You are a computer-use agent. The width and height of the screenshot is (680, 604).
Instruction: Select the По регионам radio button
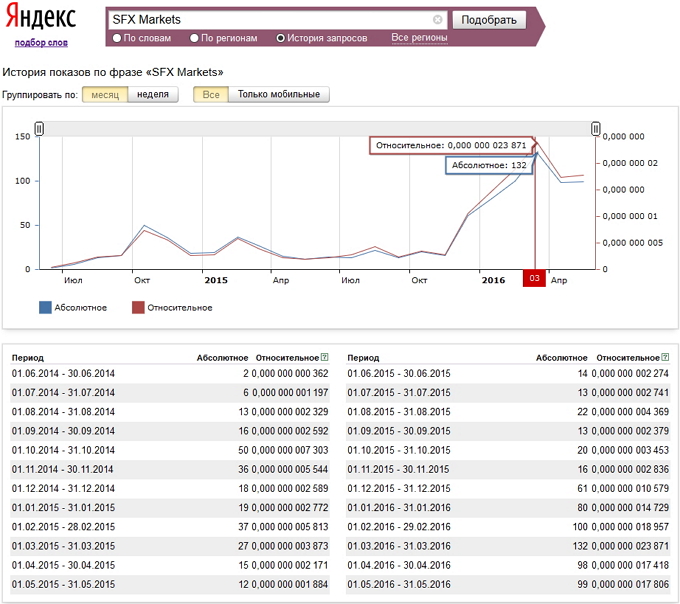tap(194, 38)
